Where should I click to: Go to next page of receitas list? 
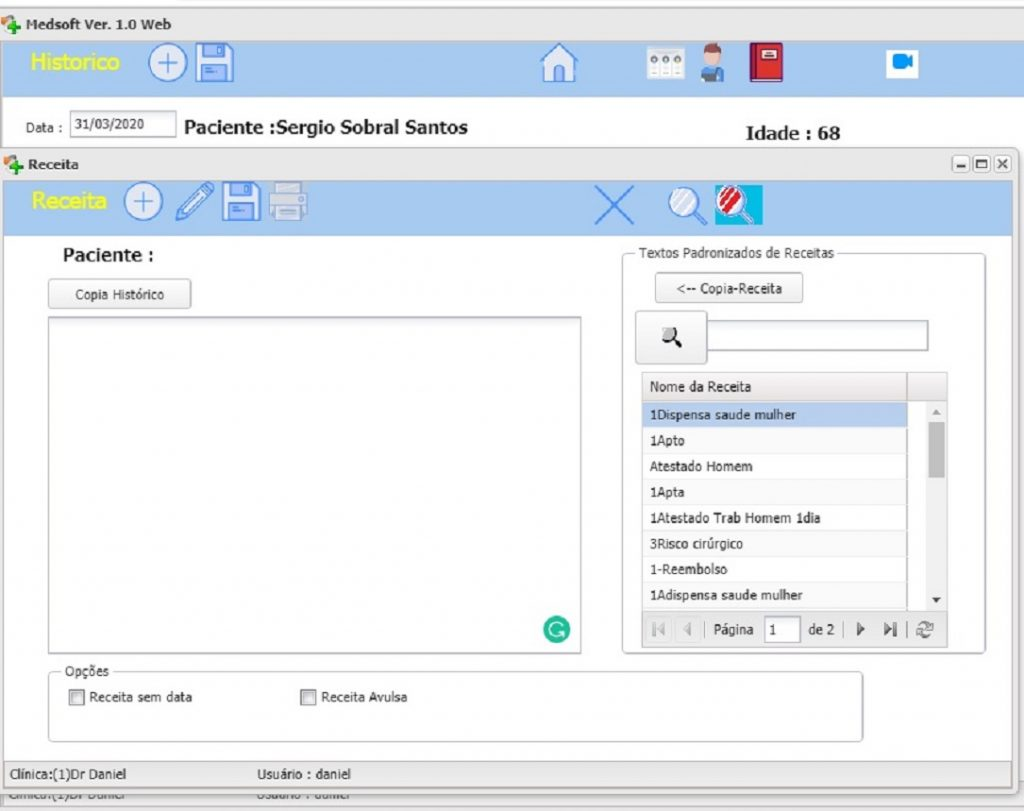point(860,630)
